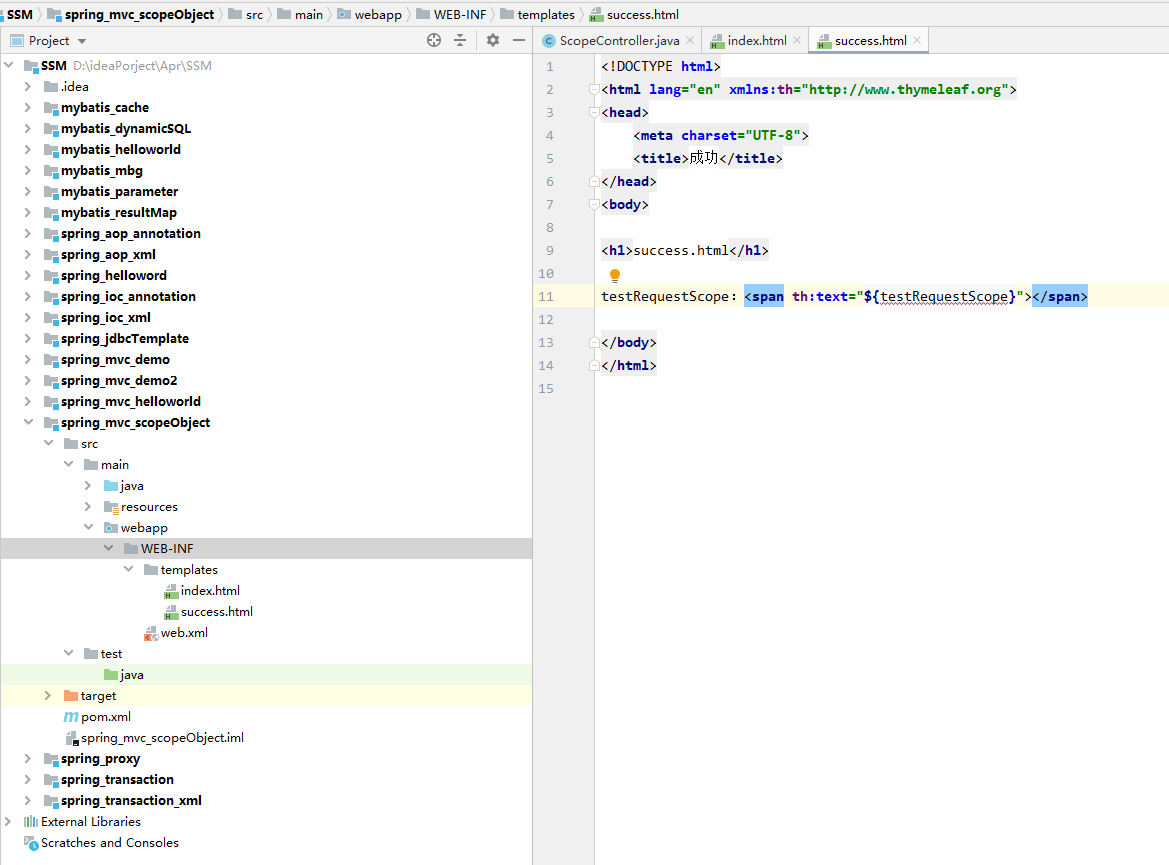Click the resources folder icon
The image size is (1169, 865).
(111, 507)
